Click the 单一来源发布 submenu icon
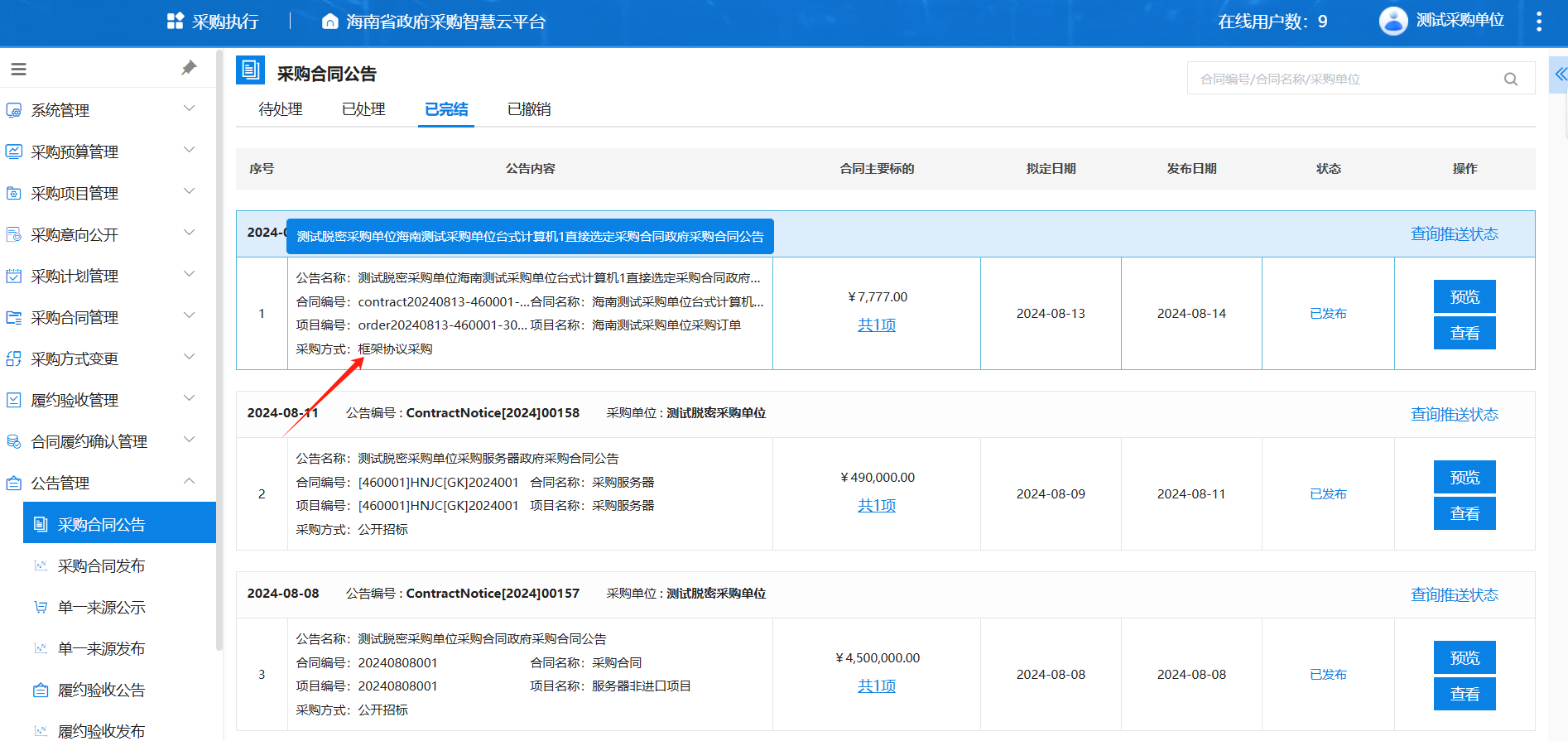Viewport: 1568px width, 741px height. tap(41, 648)
